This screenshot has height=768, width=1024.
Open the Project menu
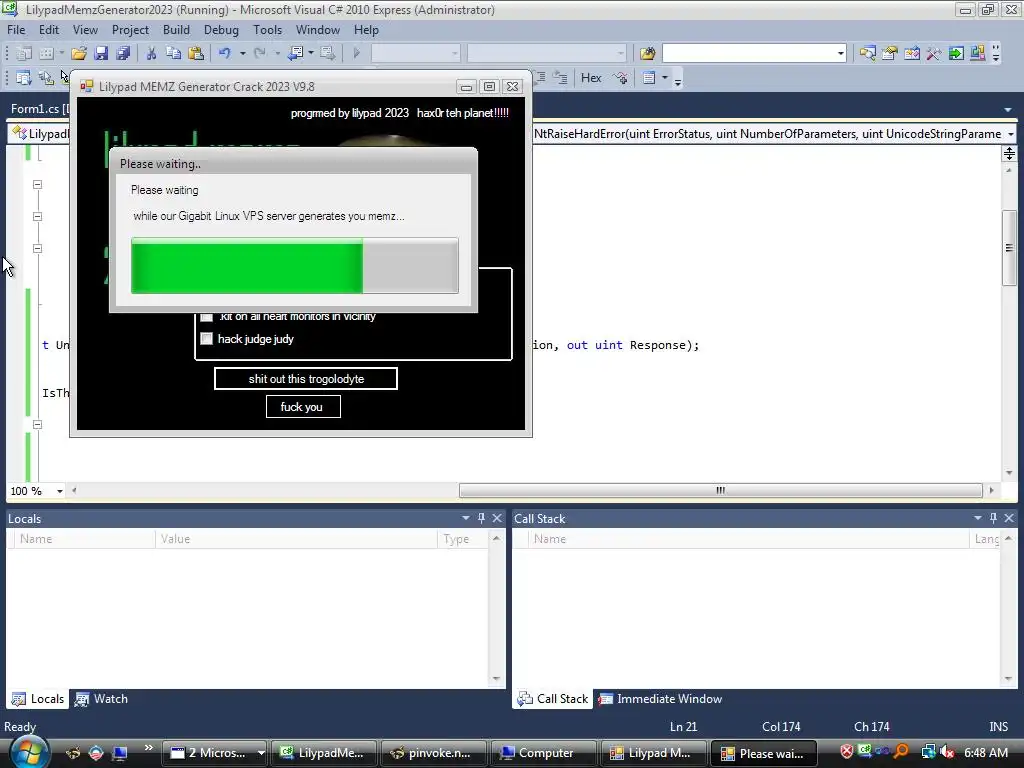(130, 30)
